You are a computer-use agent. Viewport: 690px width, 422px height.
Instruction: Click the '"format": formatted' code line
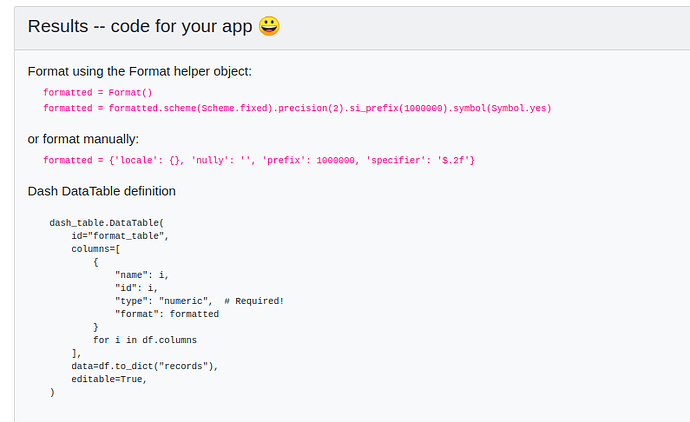coord(167,314)
